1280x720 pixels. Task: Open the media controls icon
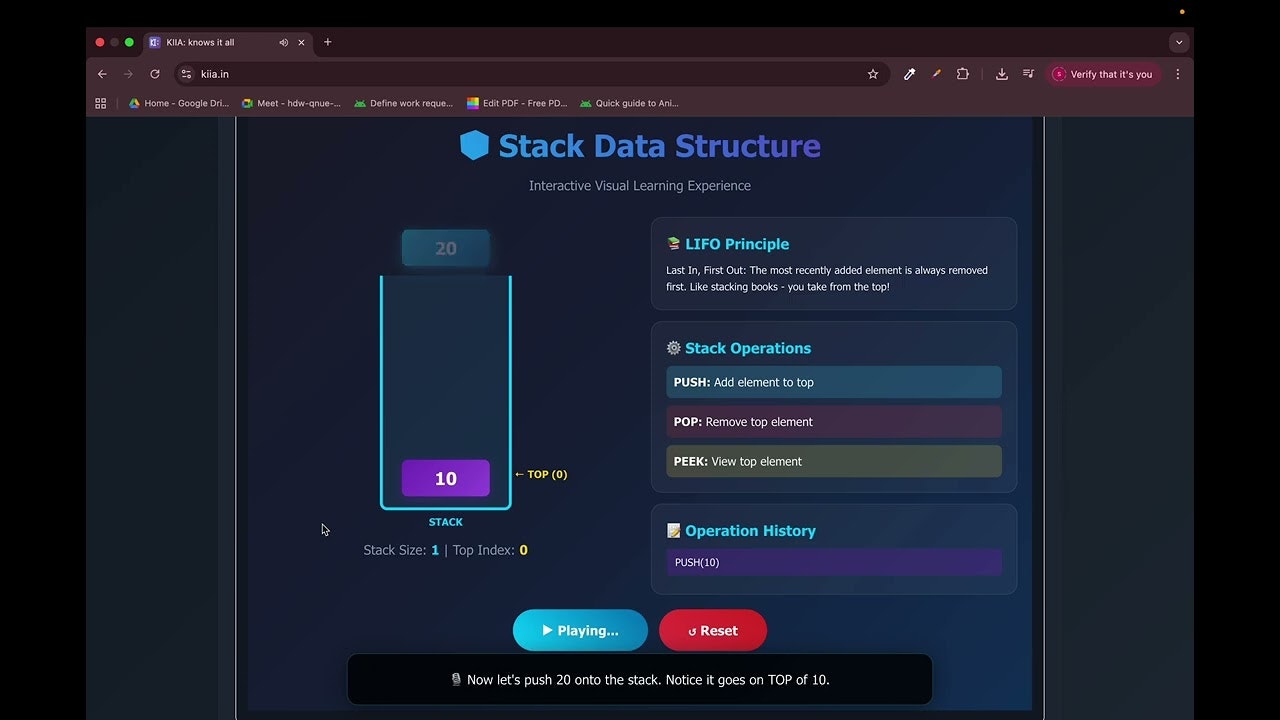tap(1028, 74)
